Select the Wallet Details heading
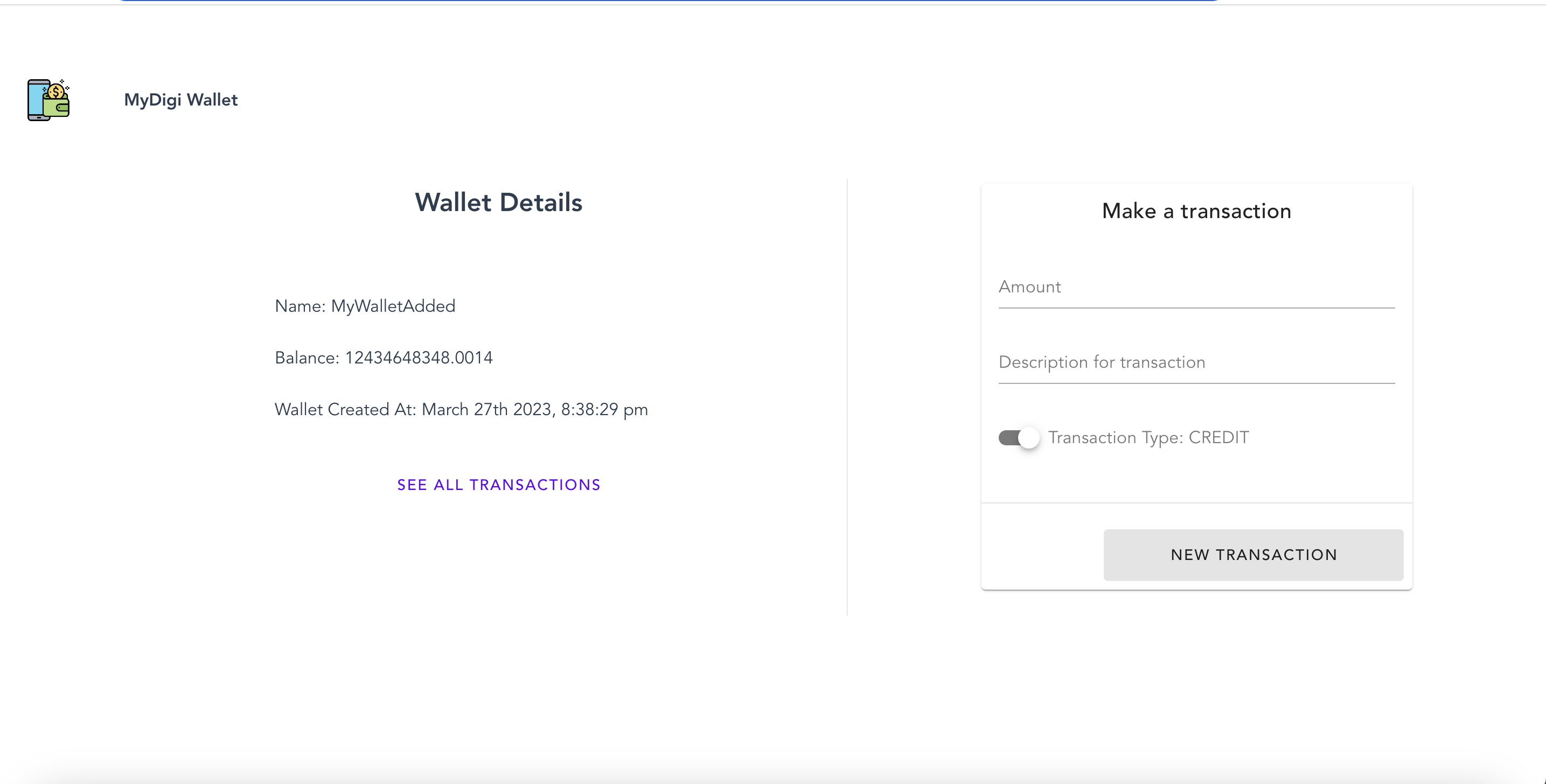Screen dimensions: 1546x784 tap(498, 202)
